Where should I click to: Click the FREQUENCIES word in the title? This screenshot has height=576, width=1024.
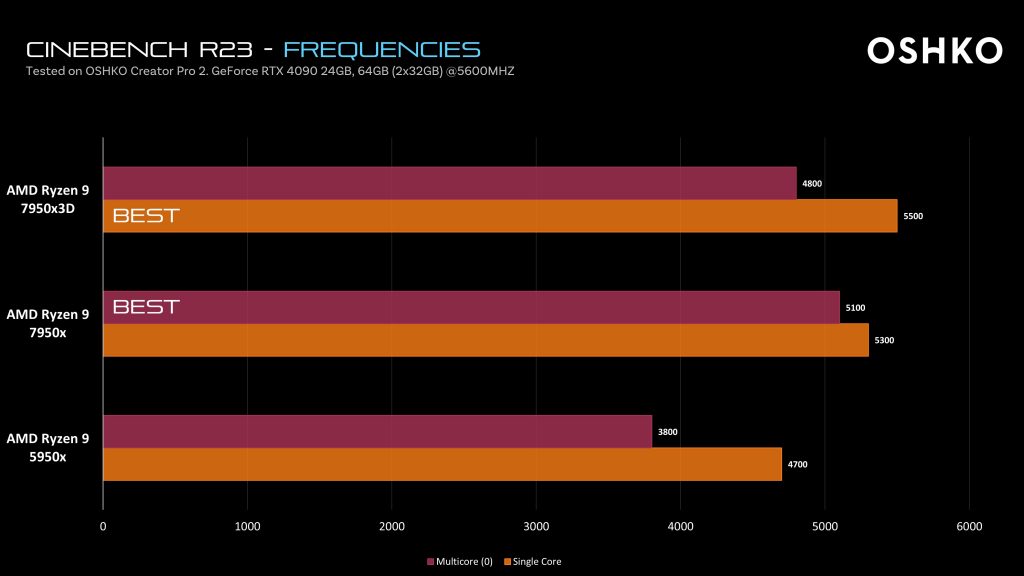pyautogui.click(x=381, y=49)
